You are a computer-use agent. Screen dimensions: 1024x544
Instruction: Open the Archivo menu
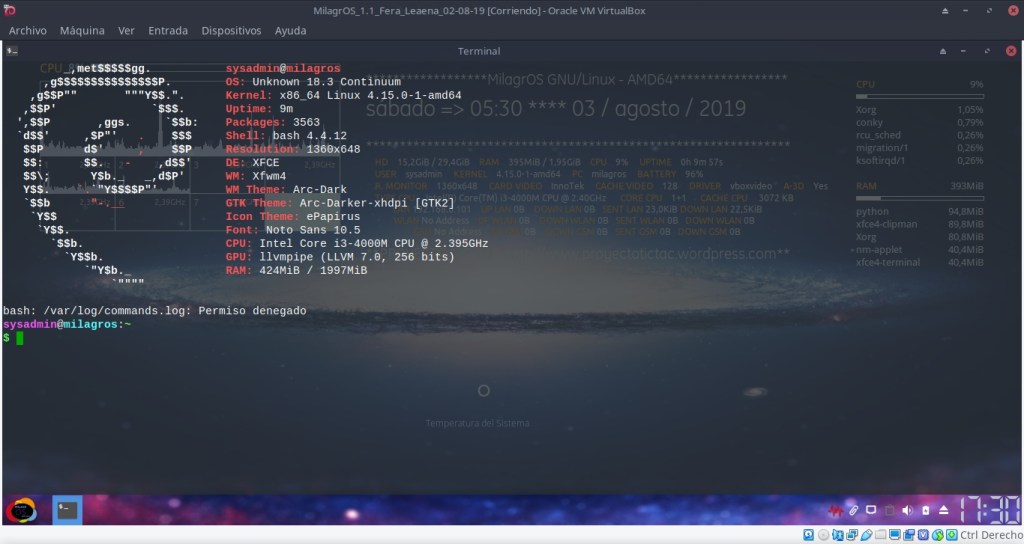[x=27, y=31]
